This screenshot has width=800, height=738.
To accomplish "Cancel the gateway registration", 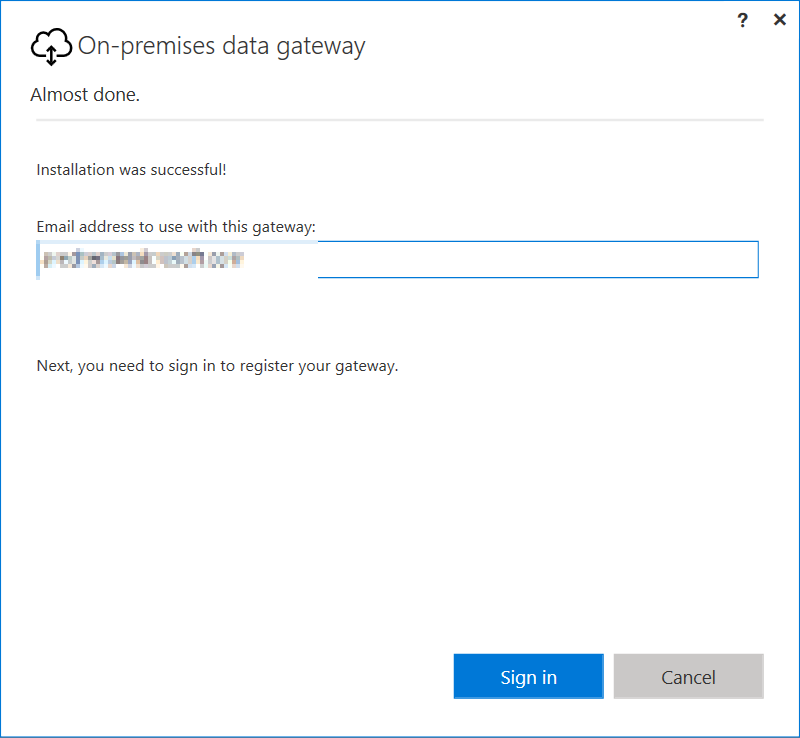I will click(x=688, y=676).
